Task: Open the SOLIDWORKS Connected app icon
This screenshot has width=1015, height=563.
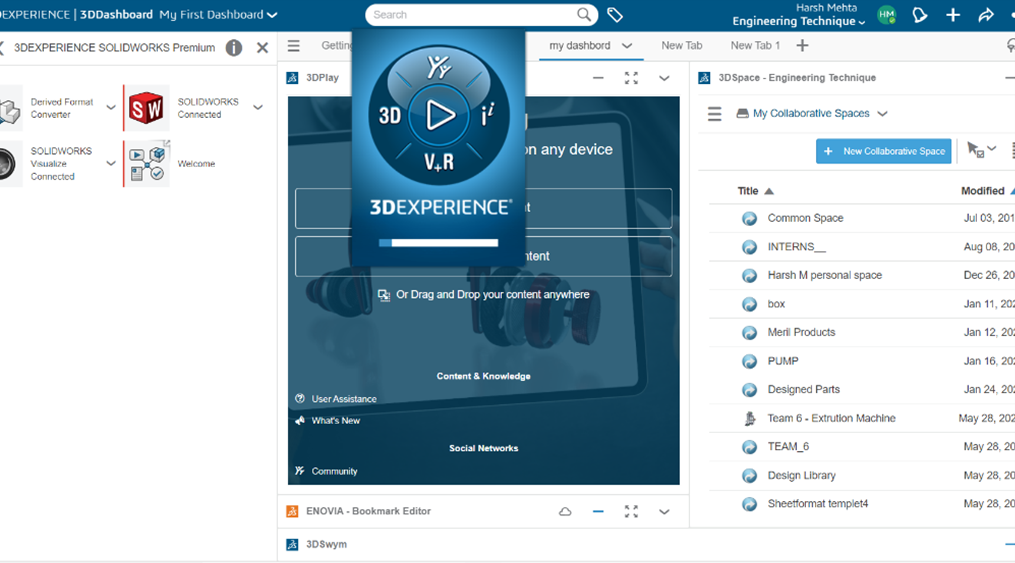Action: 146,108
